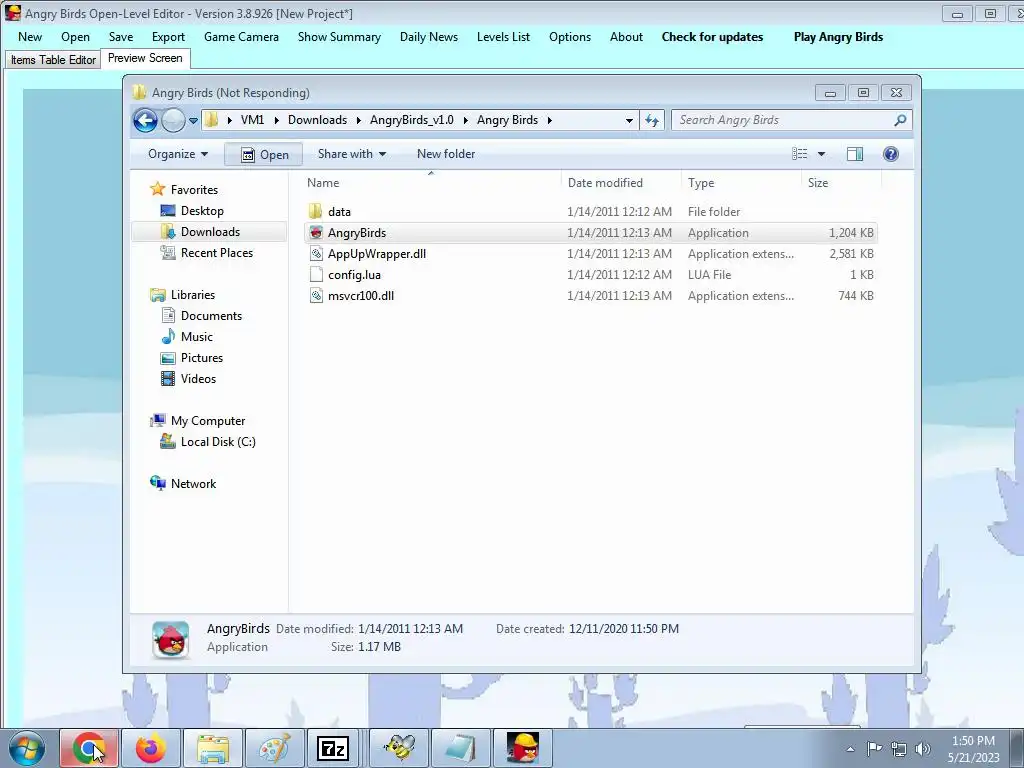Click the Windows Start button
Screen dimensions: 1024x768
click(27, 748)
